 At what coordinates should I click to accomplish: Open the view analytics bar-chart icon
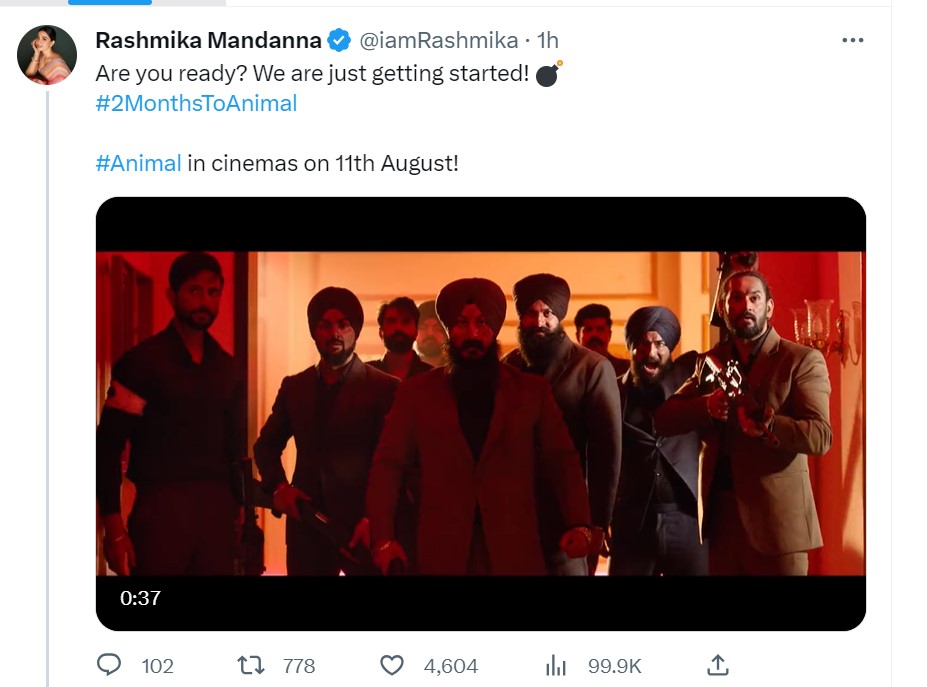tap(555, 665)
